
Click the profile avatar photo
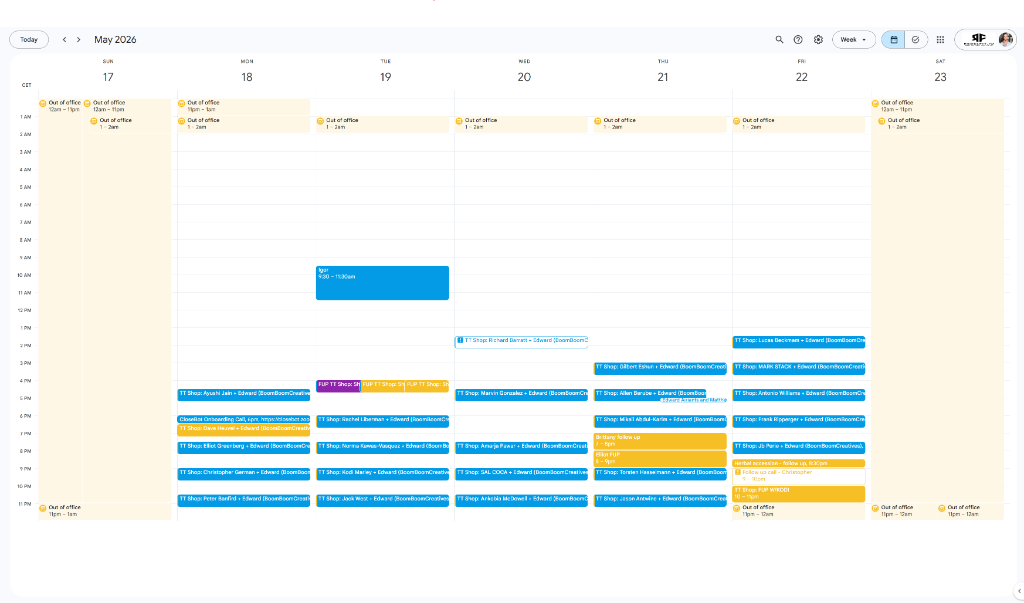pyautogui.click(x=1006, y=40)
